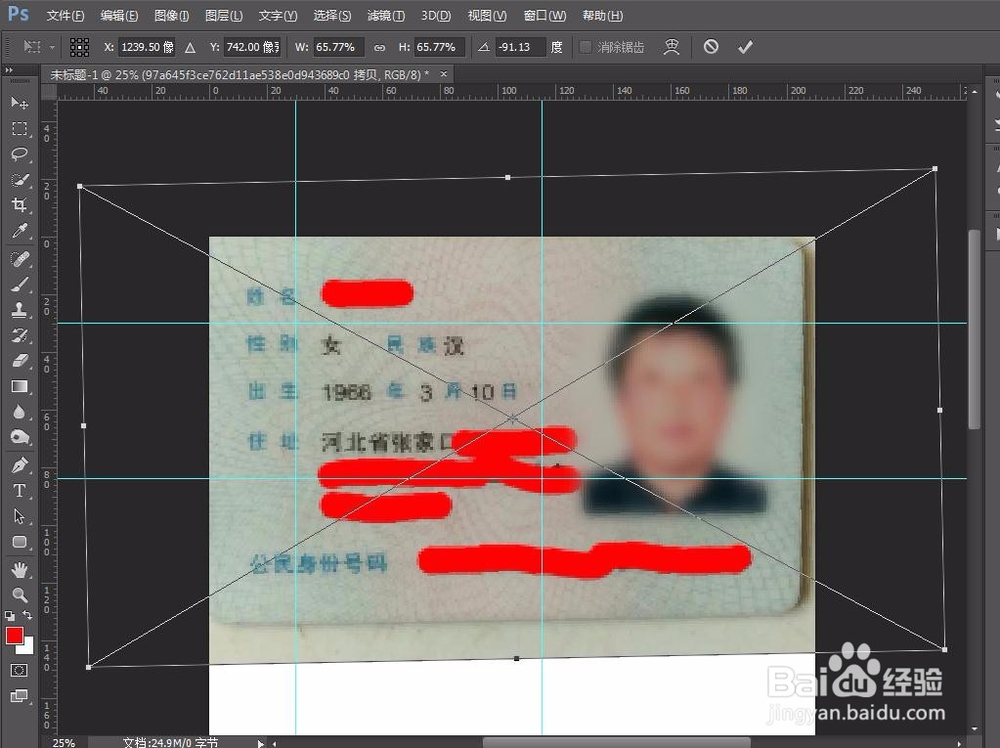The height and width of the screenshot is (748, 1000).
Task: Open the 文件(F) menu
Action: coord(65,15)
